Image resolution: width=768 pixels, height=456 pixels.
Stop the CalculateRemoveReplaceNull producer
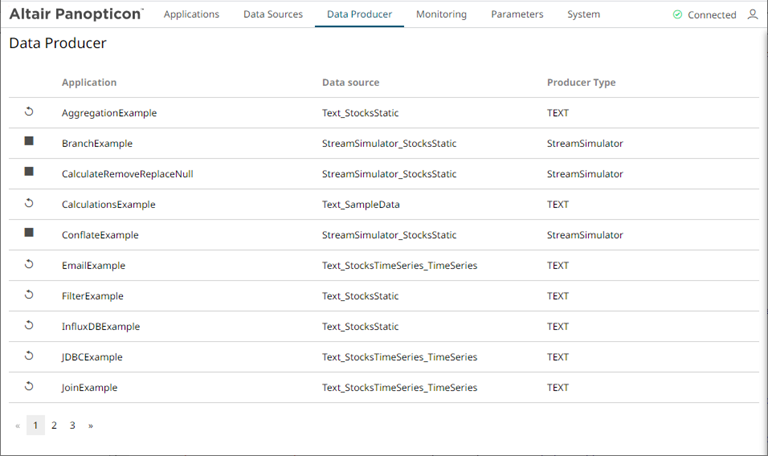pyautogui.click(x=29, y=172)
